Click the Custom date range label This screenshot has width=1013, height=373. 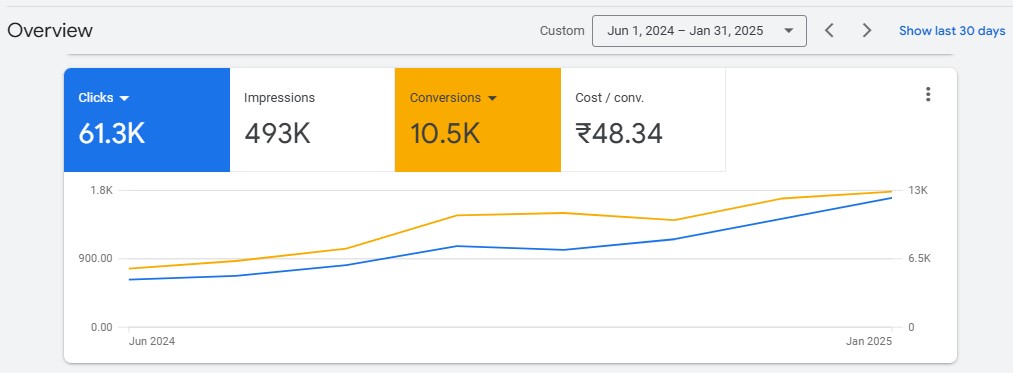point(562,31)
